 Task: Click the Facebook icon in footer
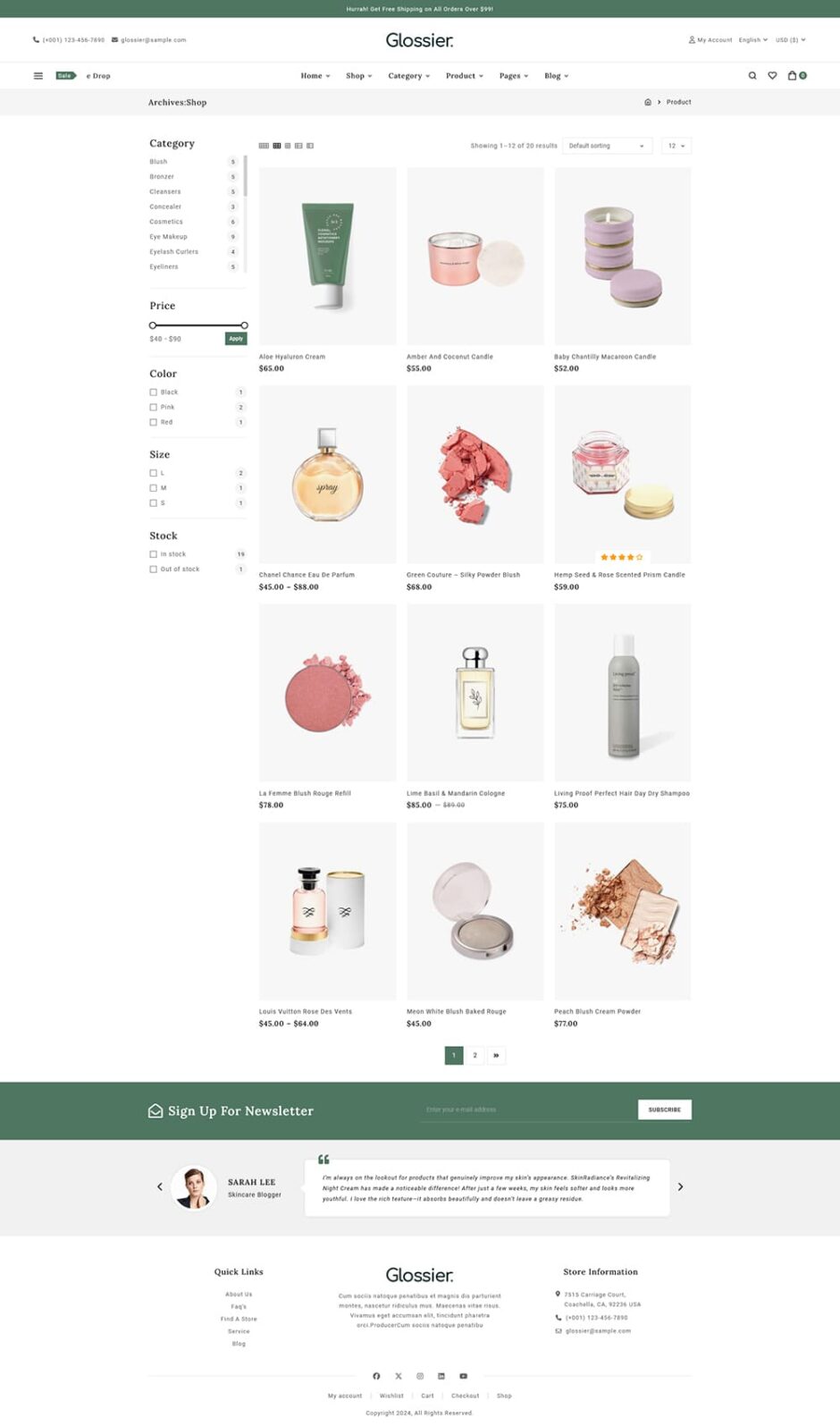coord(376,1376)
